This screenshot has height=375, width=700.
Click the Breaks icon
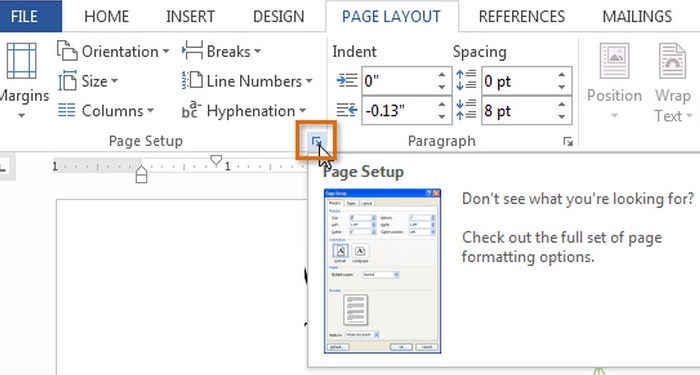(192, 50)
